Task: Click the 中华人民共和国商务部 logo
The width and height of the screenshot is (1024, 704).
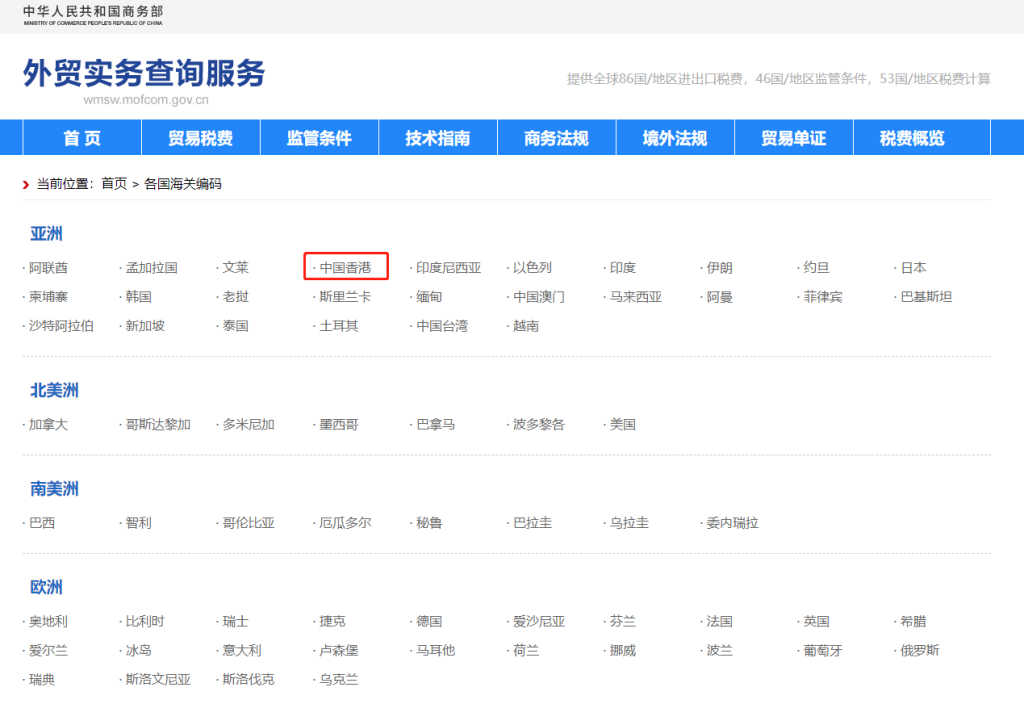Action: click(x=93, y=15)
